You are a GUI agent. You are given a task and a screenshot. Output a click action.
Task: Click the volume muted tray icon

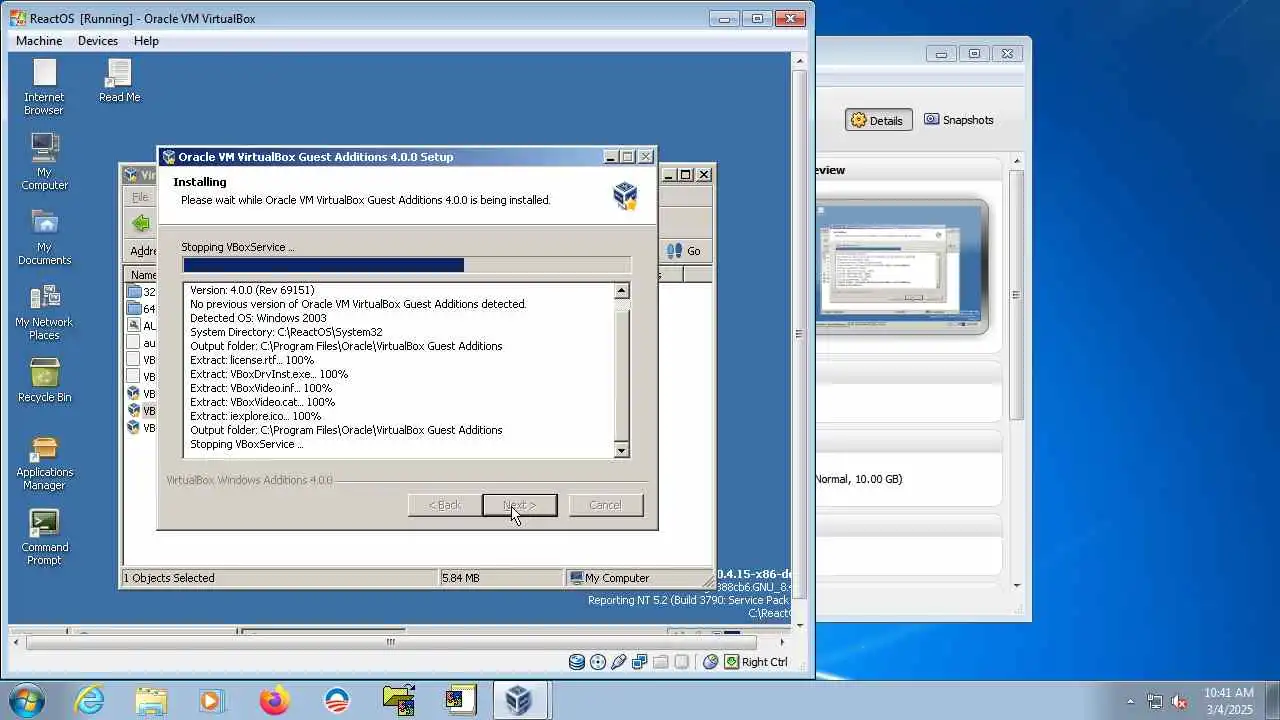coord(1179,701)
